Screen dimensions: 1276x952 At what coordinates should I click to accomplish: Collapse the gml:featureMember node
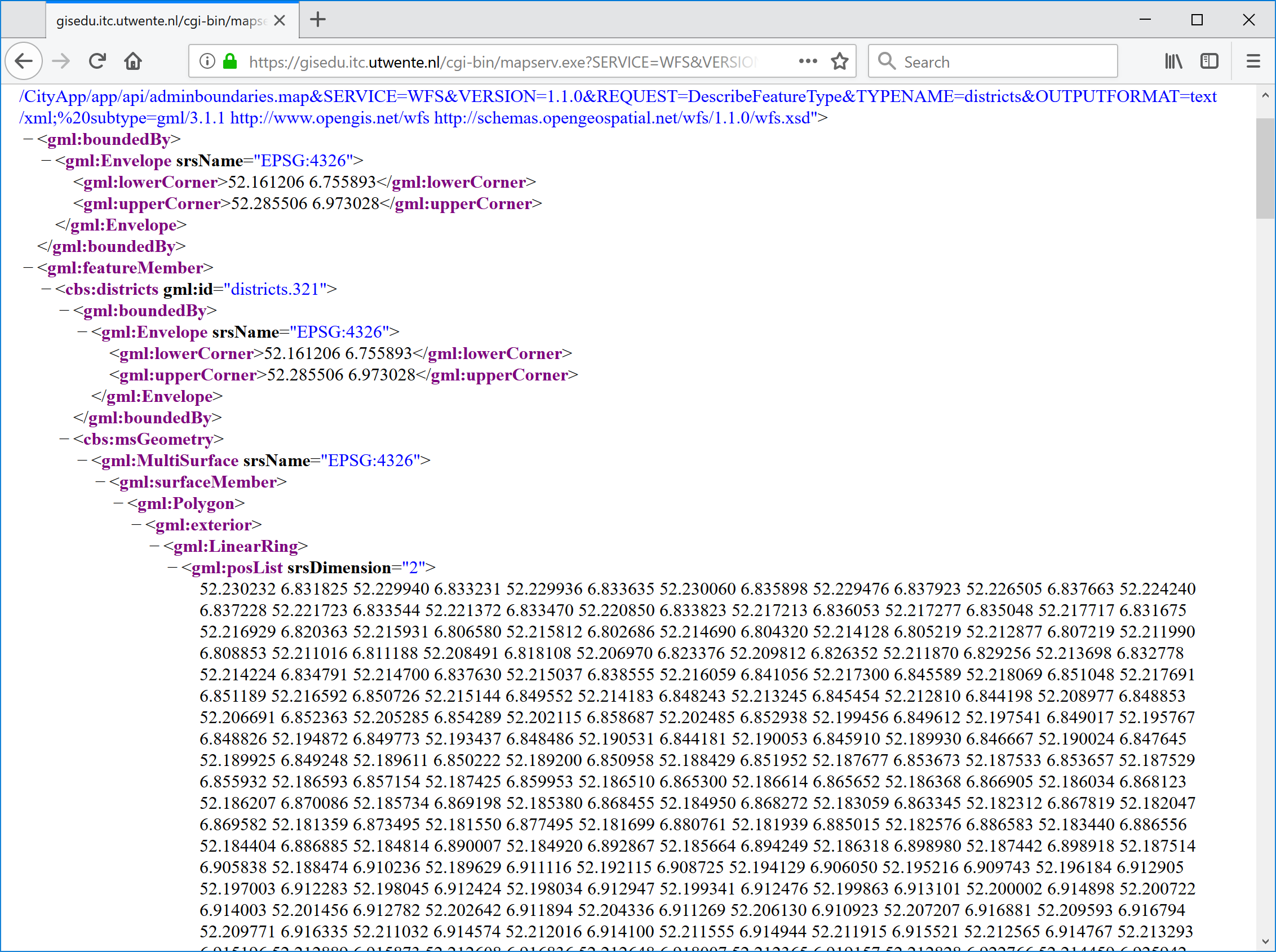[x=28, y=267]
